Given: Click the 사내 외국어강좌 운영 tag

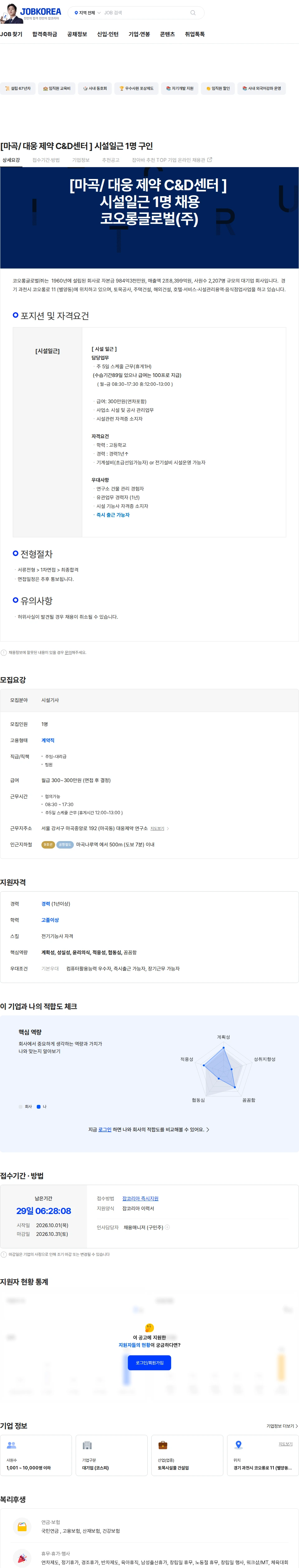Looking at the screenshot, I should (261, 88).
